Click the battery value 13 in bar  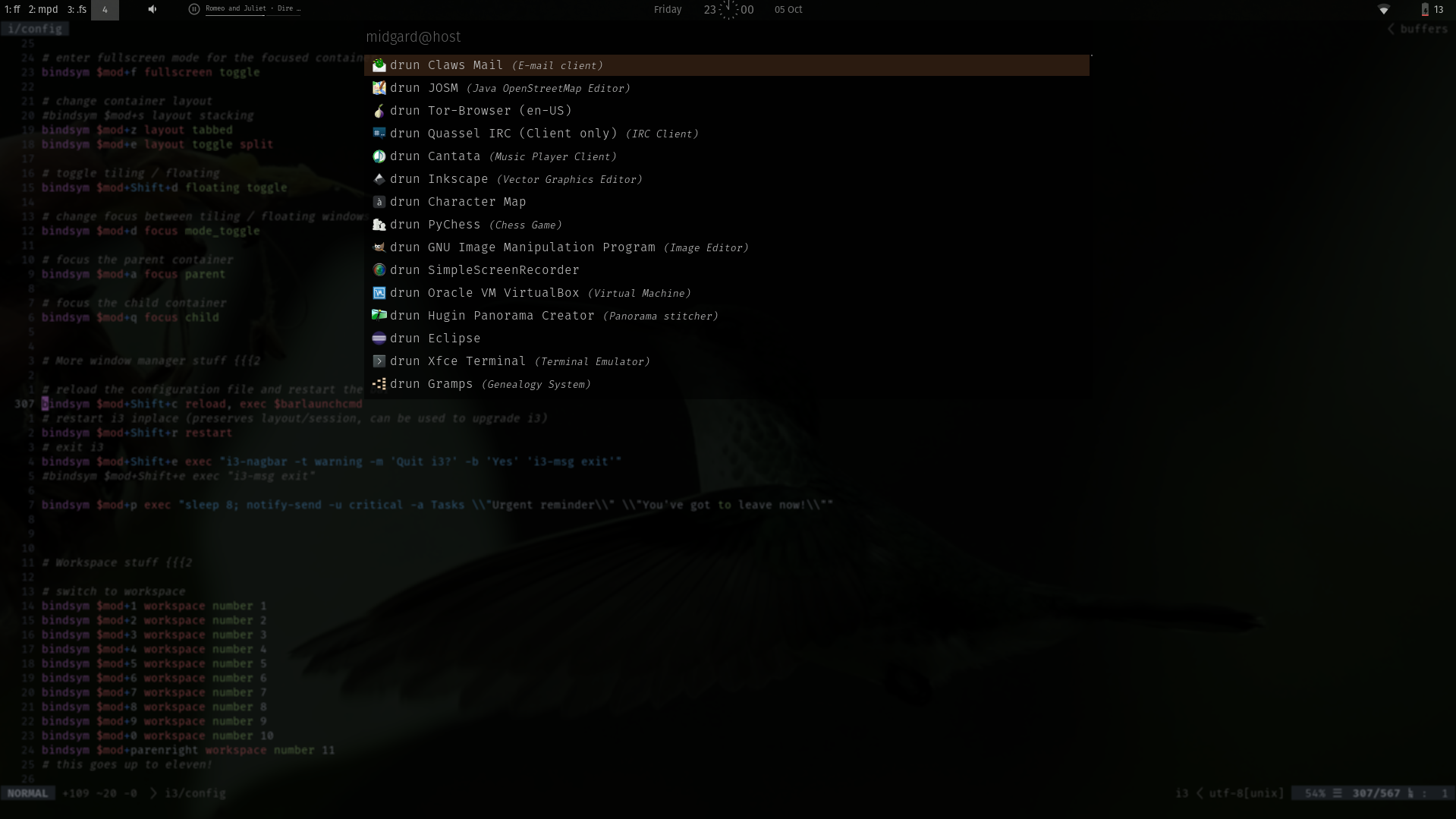point(1439,10)
